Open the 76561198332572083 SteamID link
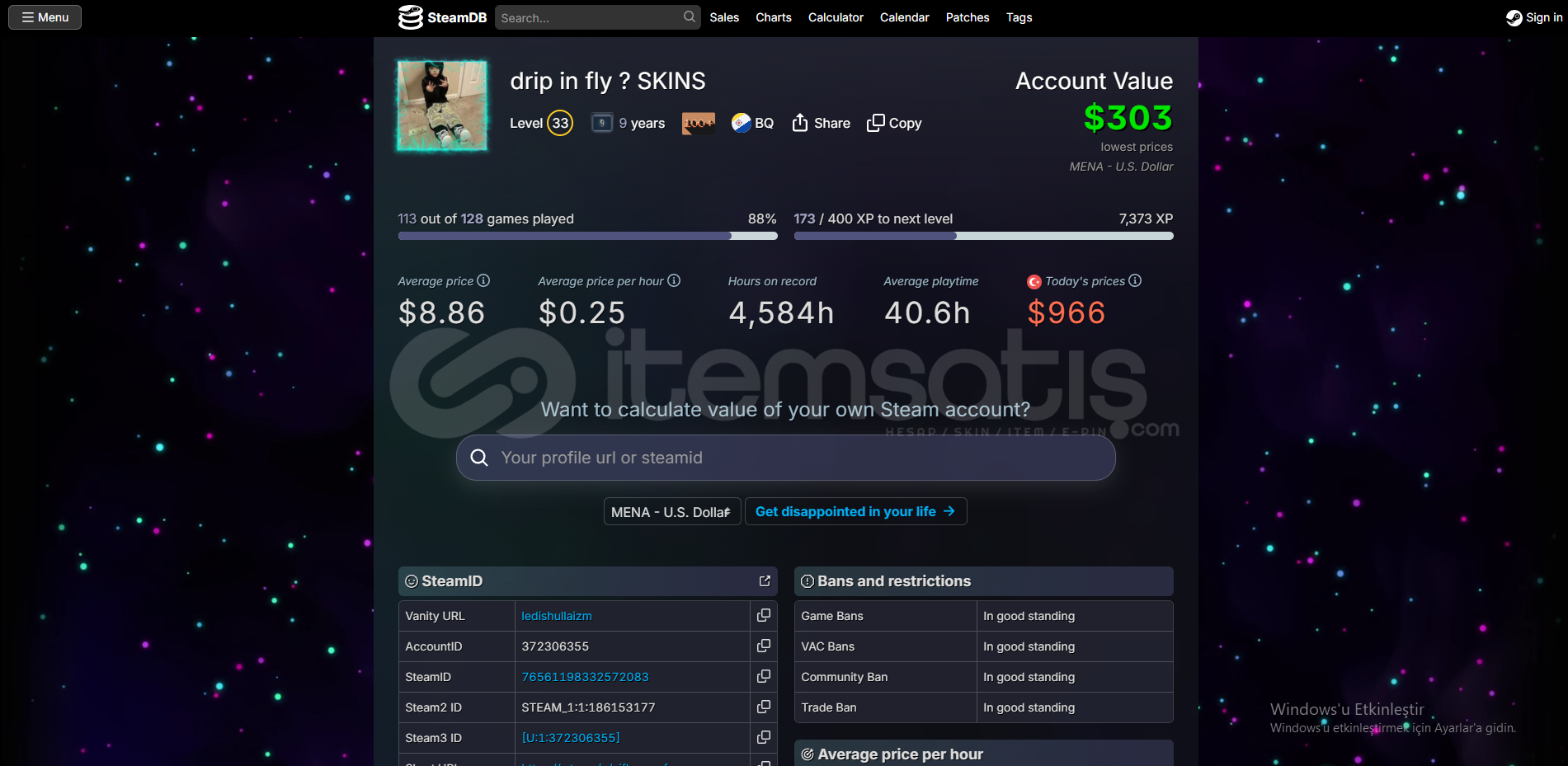The image size is (1568, 766). pyautogui.click(x=585, y=677)
